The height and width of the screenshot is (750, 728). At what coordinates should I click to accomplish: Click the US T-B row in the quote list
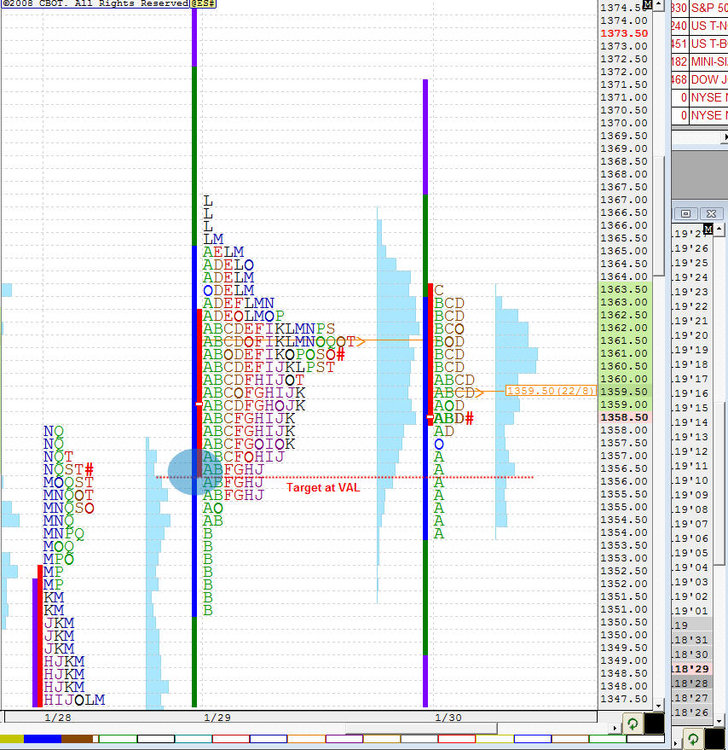click(700, 44)
